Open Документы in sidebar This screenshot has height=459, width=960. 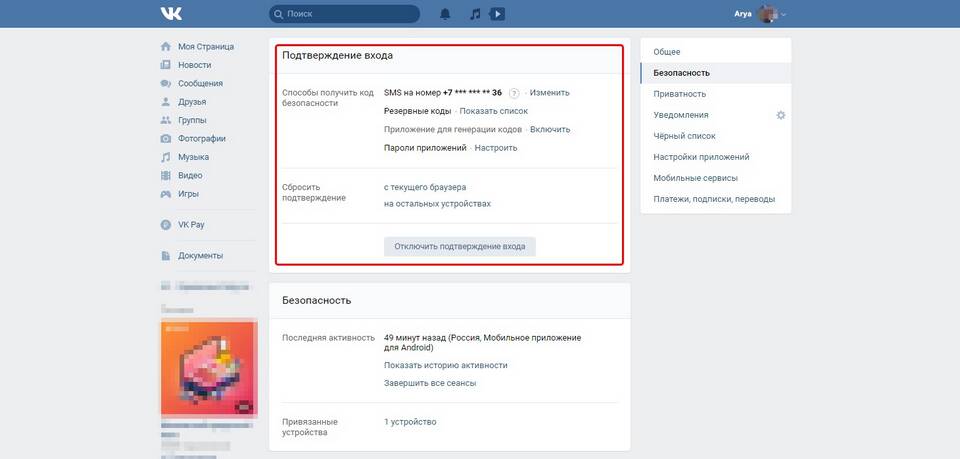(x=200, y=255)
